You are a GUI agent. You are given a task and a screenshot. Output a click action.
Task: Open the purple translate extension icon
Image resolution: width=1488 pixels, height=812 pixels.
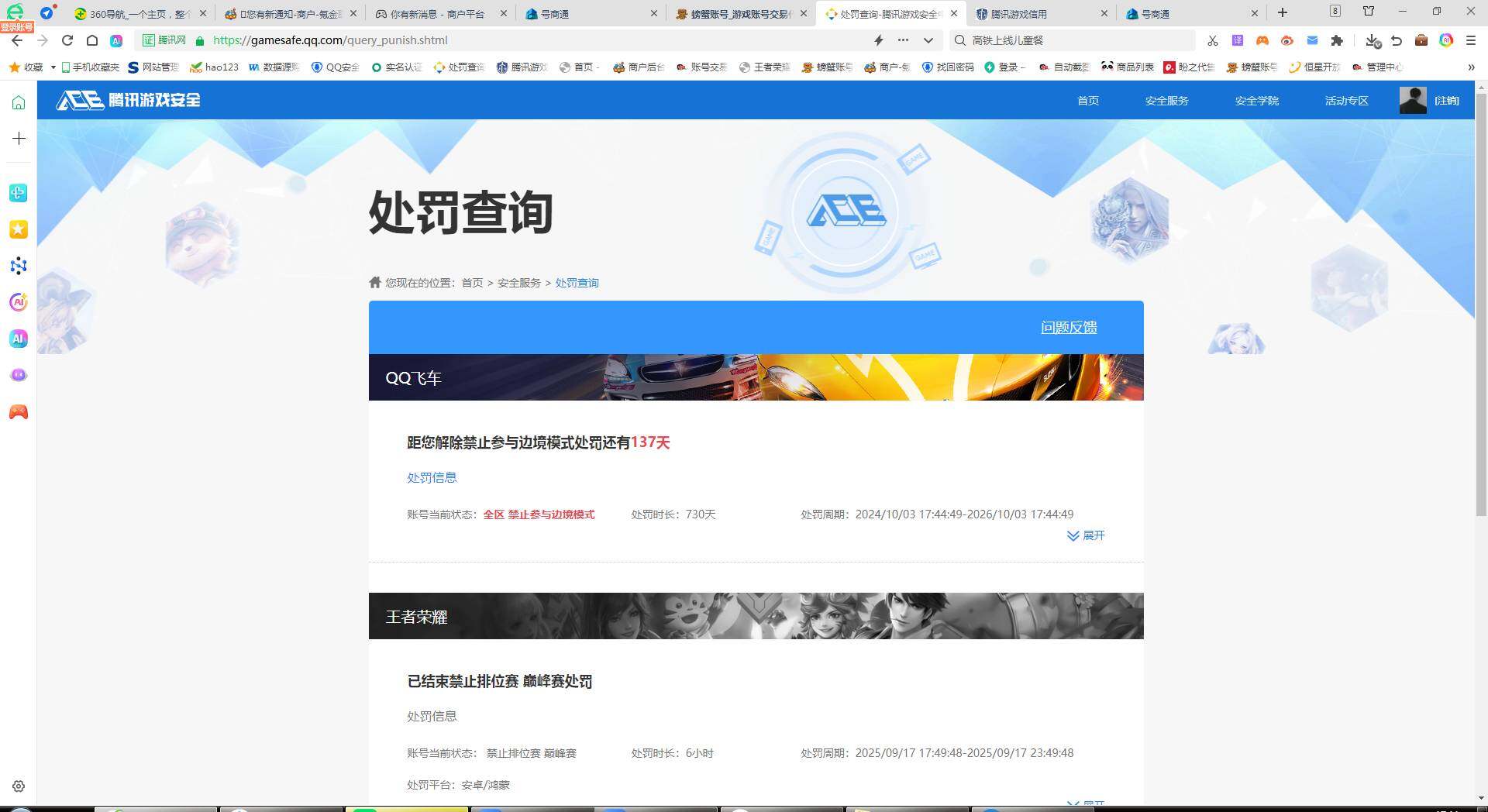1238,40
